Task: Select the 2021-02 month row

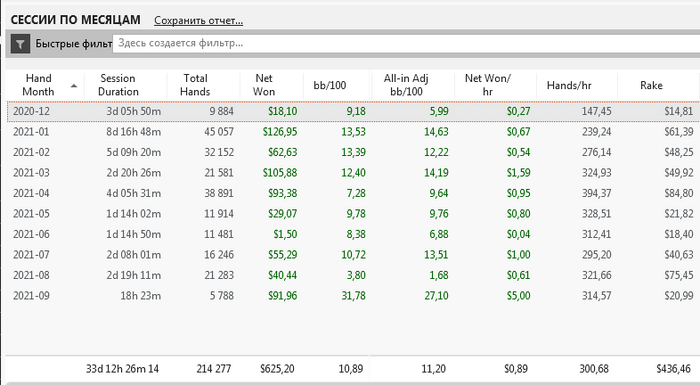Action: (353, 152)
